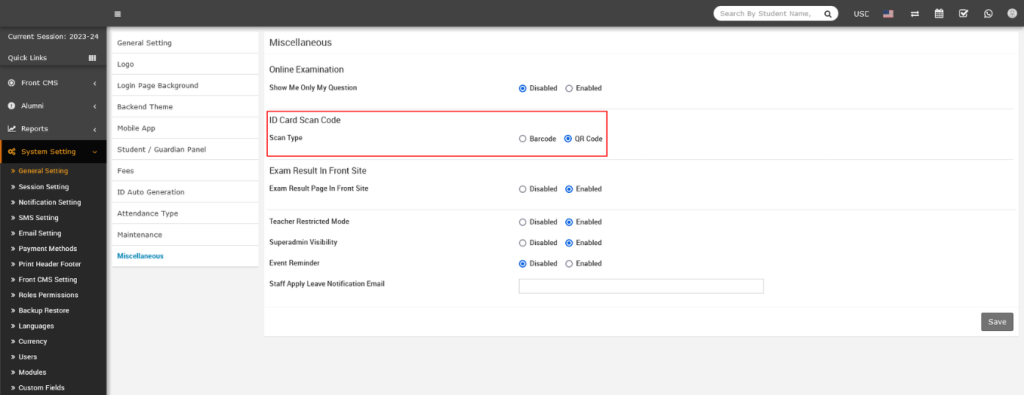Expand the Front CMS sidebar menu
The image size is (1024, 395).
pyautogui.click(x=53, y=84)
